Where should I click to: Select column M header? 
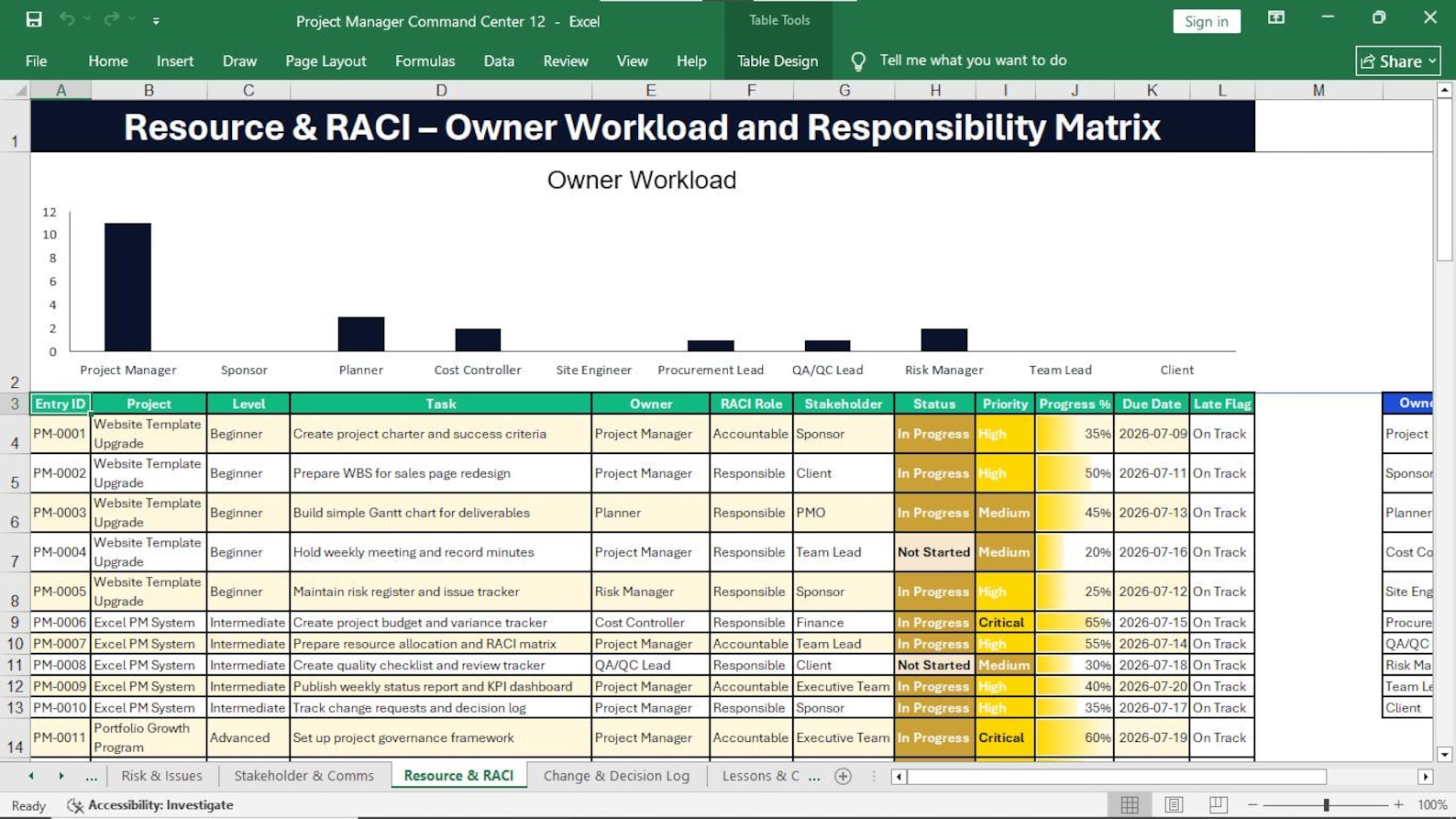1318,90
